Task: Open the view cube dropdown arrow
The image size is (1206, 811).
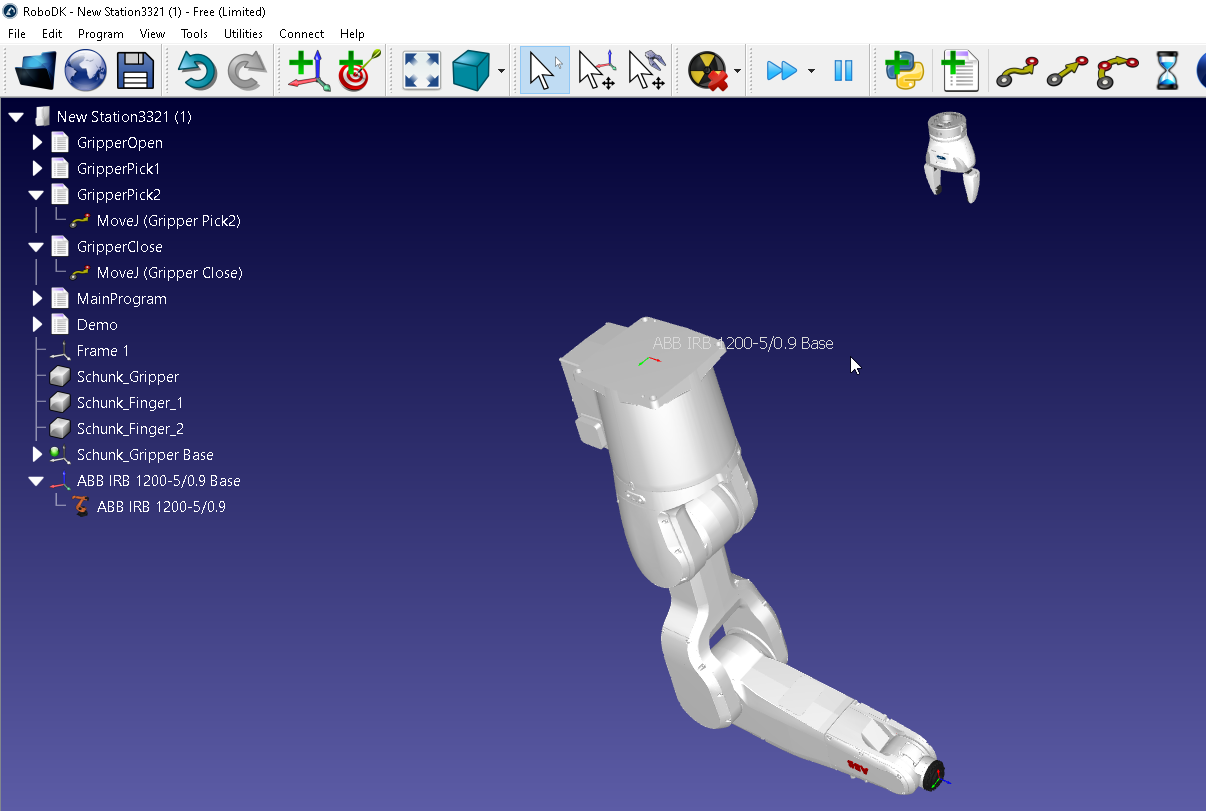Action: (x=501, y=71)
